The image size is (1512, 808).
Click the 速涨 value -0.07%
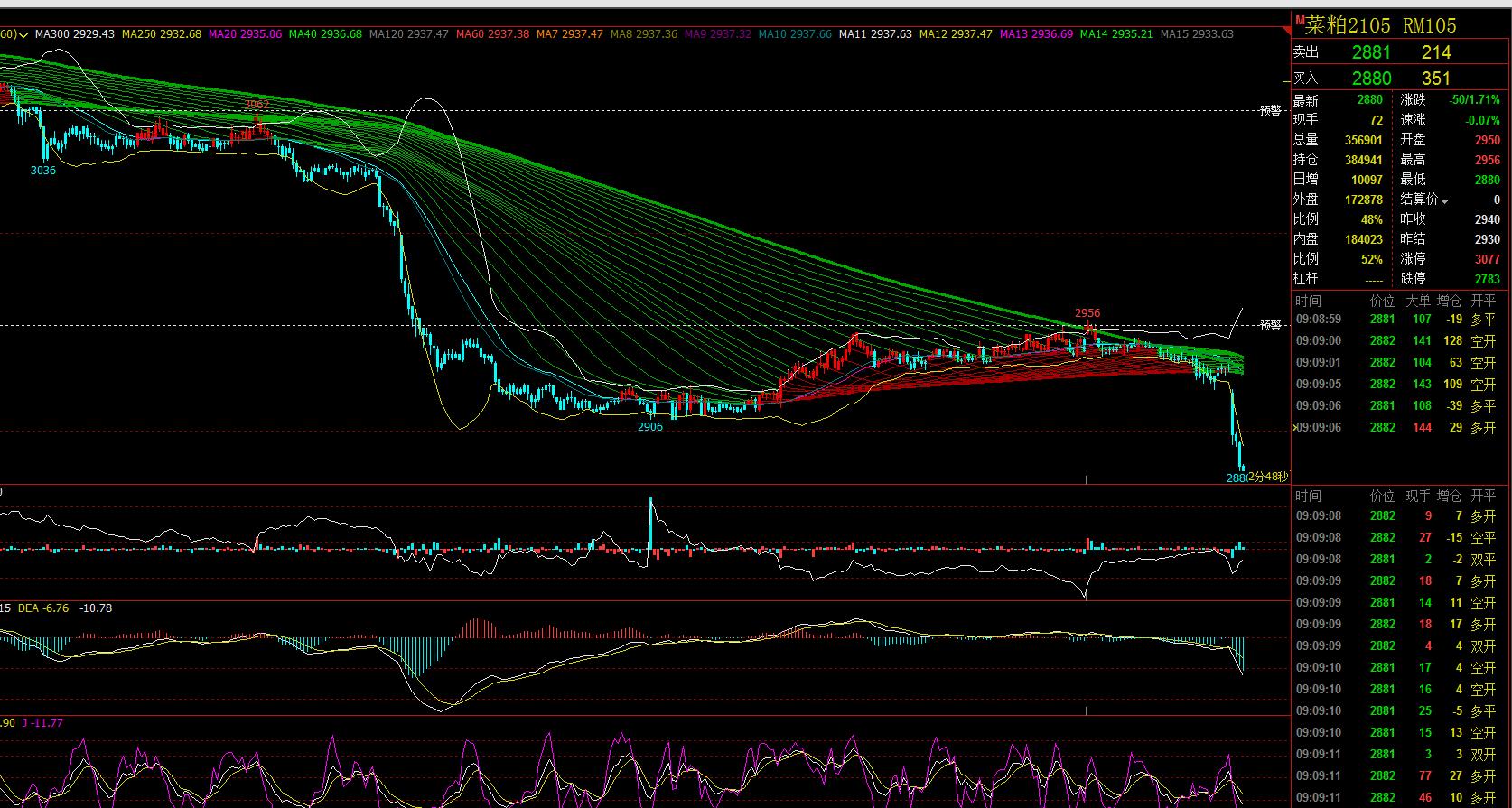point(1482,120)
